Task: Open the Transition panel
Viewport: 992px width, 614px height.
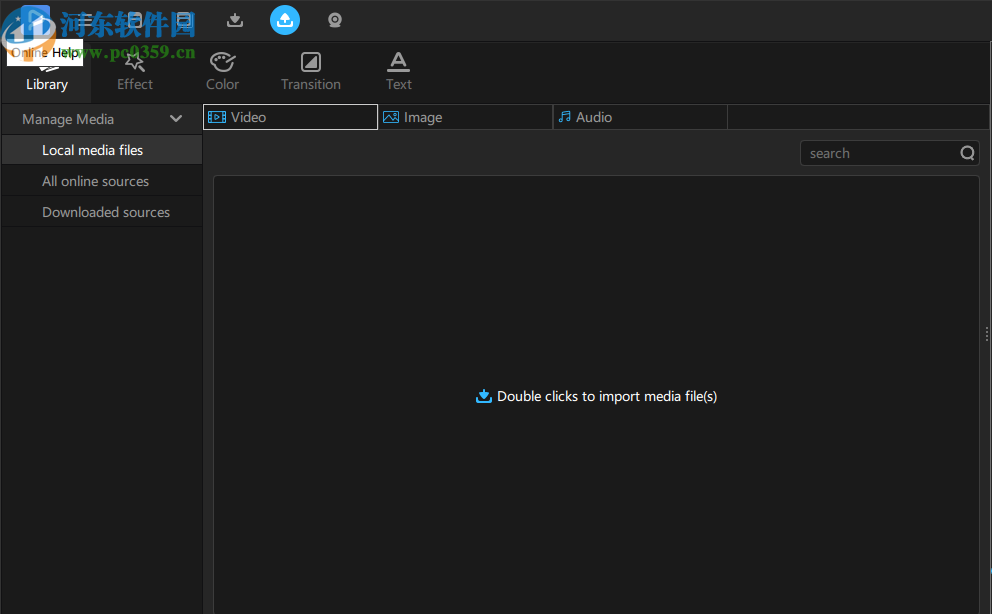Action: (x=311, y=72)
